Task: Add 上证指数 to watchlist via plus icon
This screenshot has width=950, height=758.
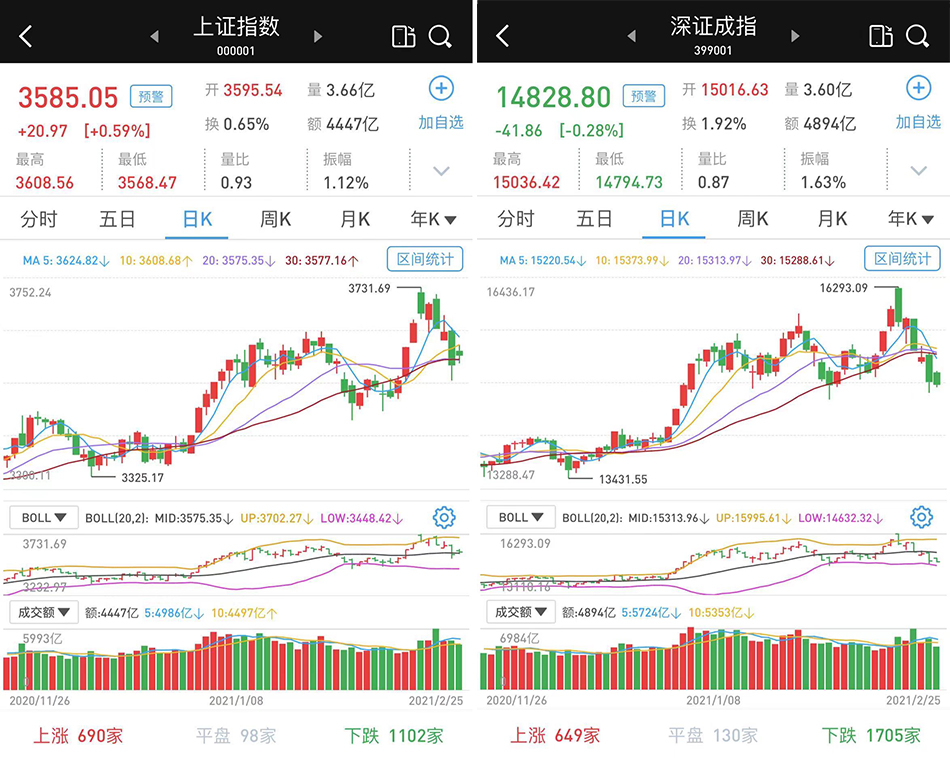Action: 441,89
